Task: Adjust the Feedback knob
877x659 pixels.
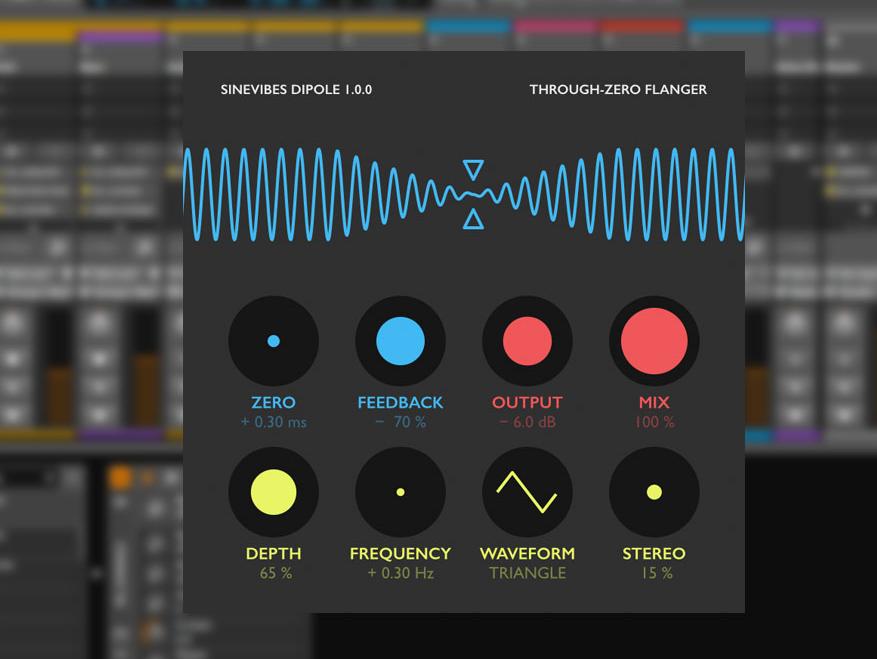Action: tap(400, 341)
